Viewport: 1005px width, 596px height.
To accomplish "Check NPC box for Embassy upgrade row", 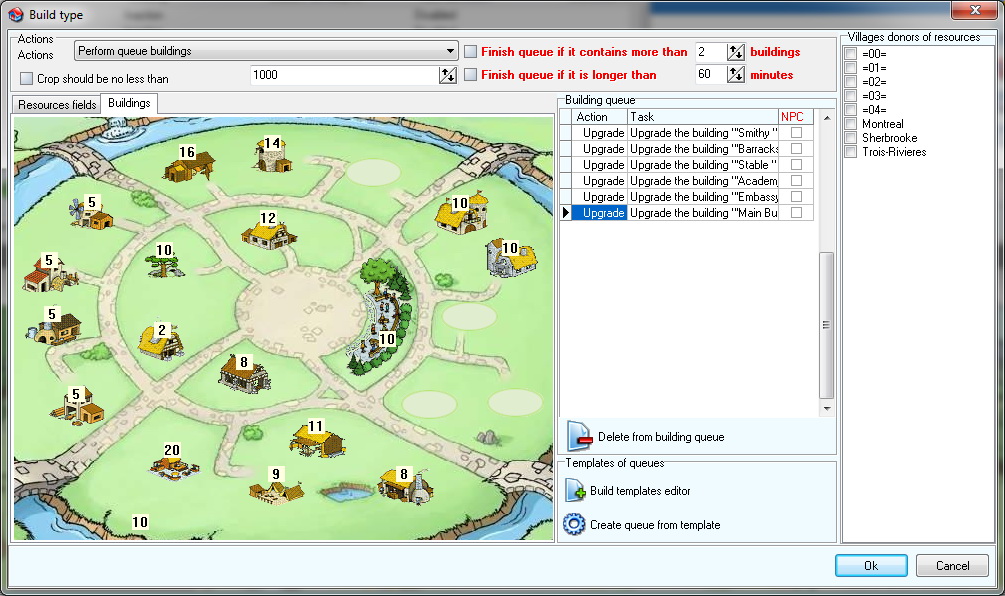I will [796, 197].
